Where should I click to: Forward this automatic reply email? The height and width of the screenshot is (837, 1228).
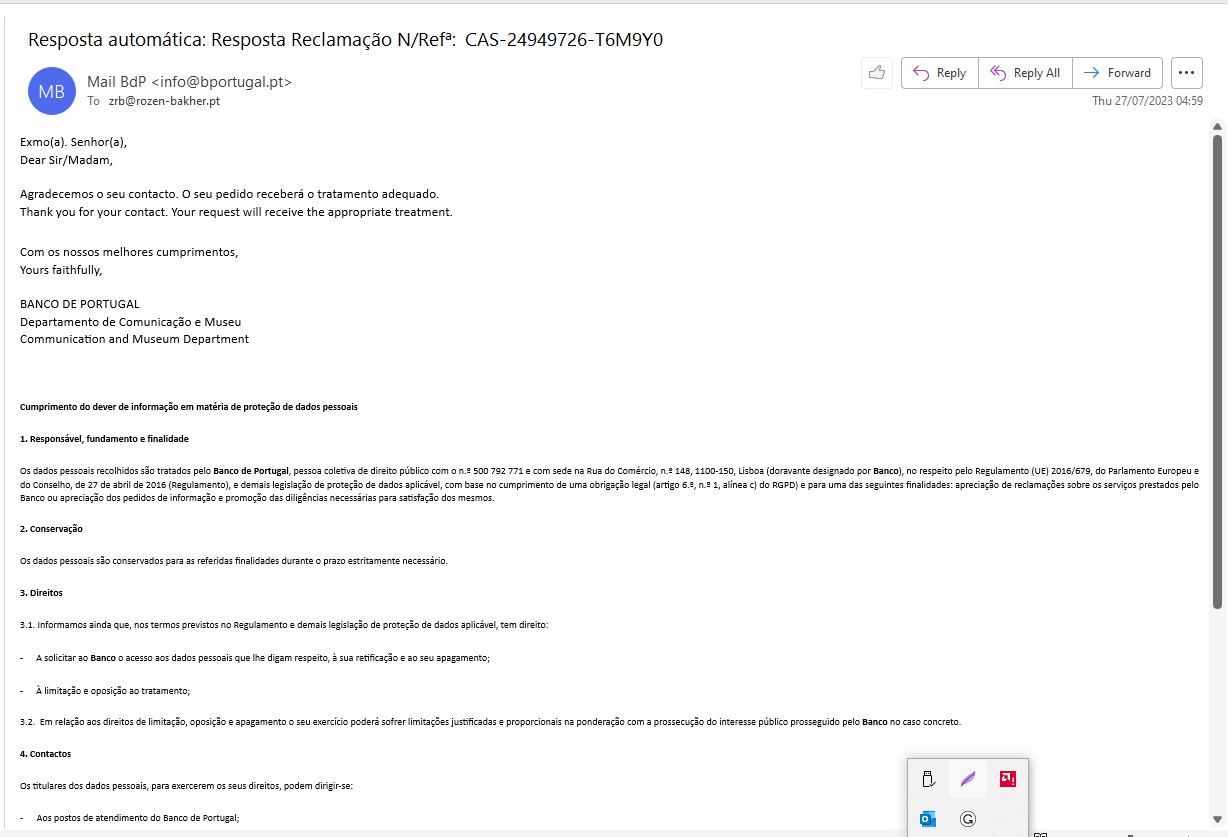(1118, 73)
